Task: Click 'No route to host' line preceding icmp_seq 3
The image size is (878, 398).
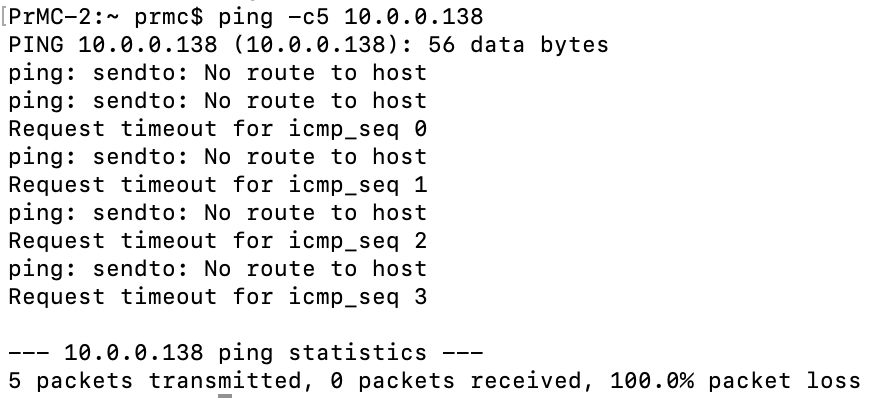Action: pos(218,269)
